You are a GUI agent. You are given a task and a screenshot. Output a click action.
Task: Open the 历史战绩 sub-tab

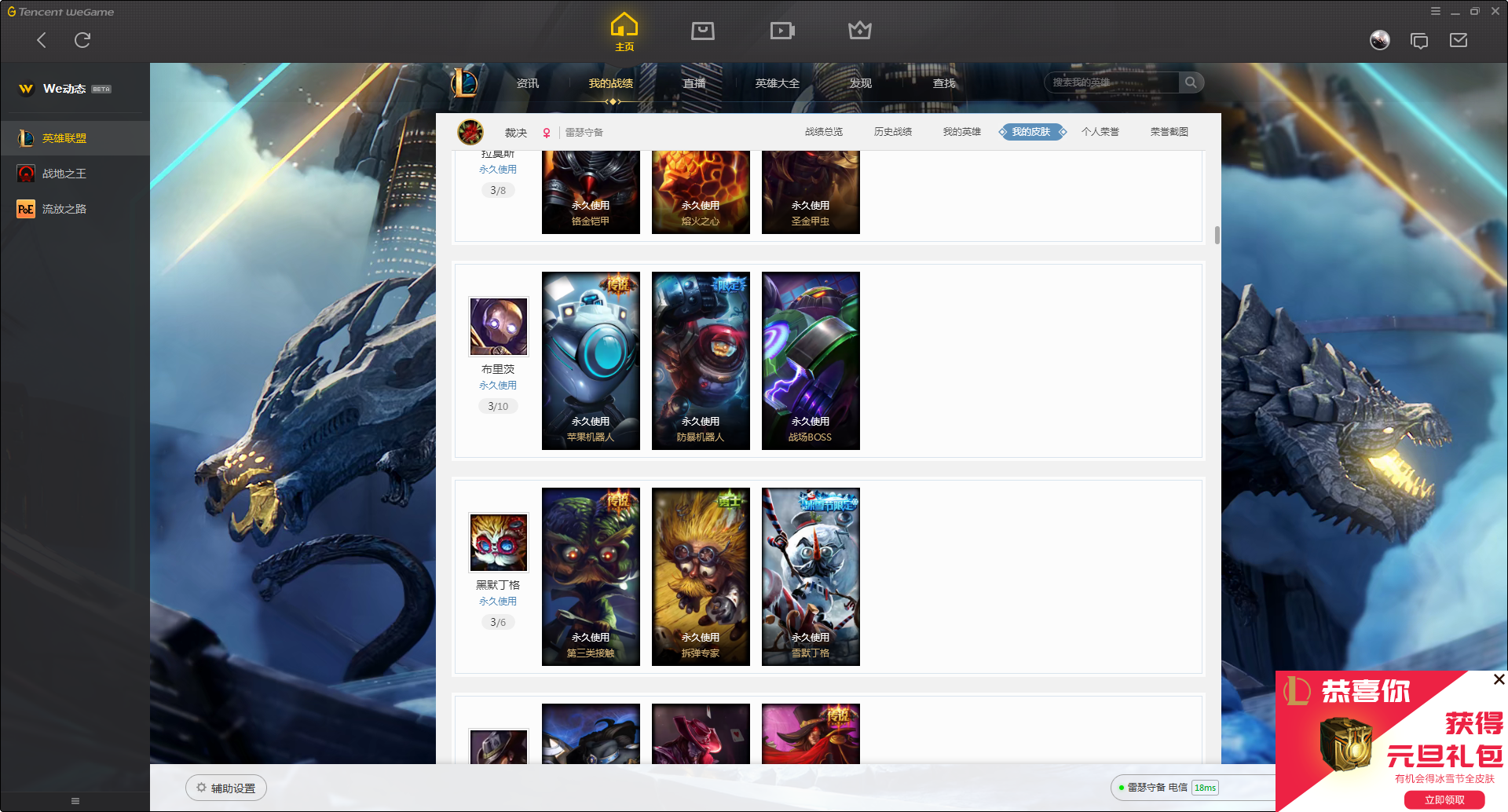point(893,132)
